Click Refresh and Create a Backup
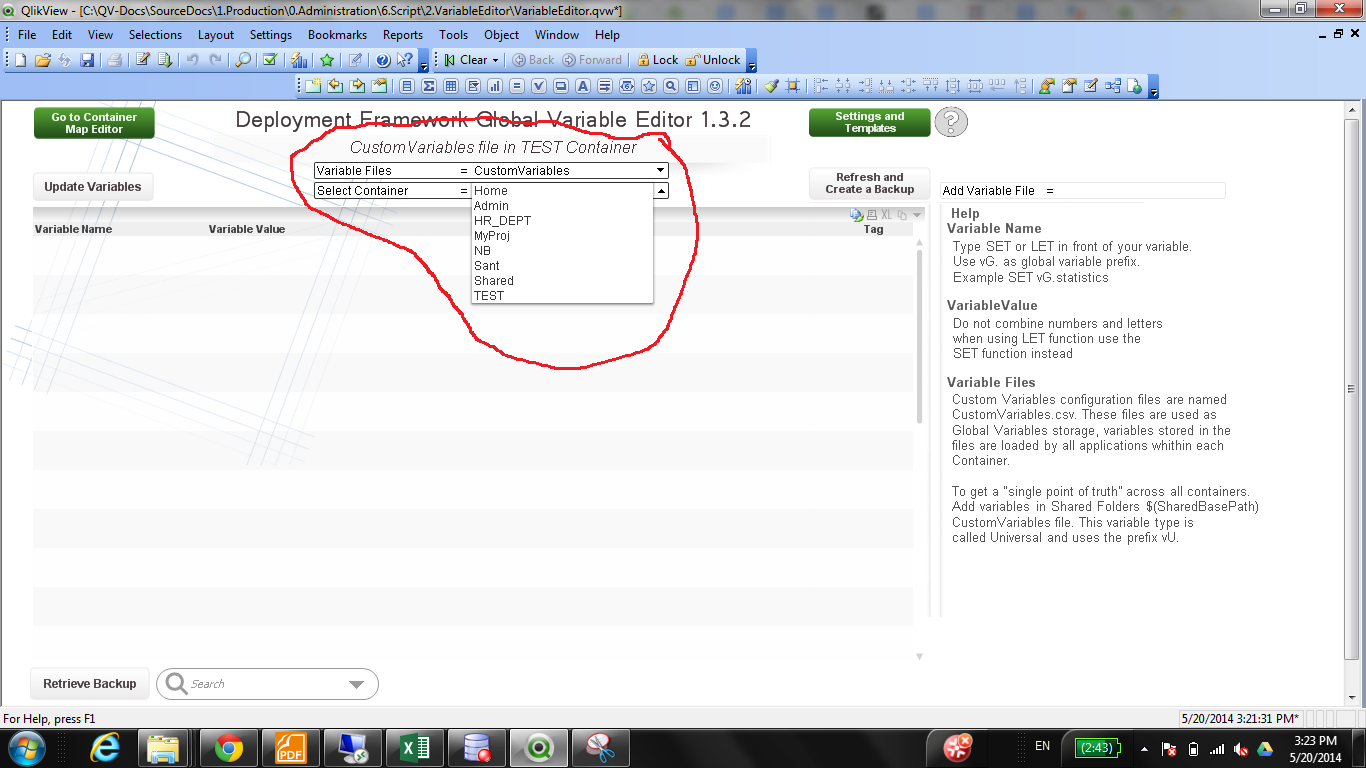Image resolution: width=1366 pixels, height=768 pixels. click(869, 183)
